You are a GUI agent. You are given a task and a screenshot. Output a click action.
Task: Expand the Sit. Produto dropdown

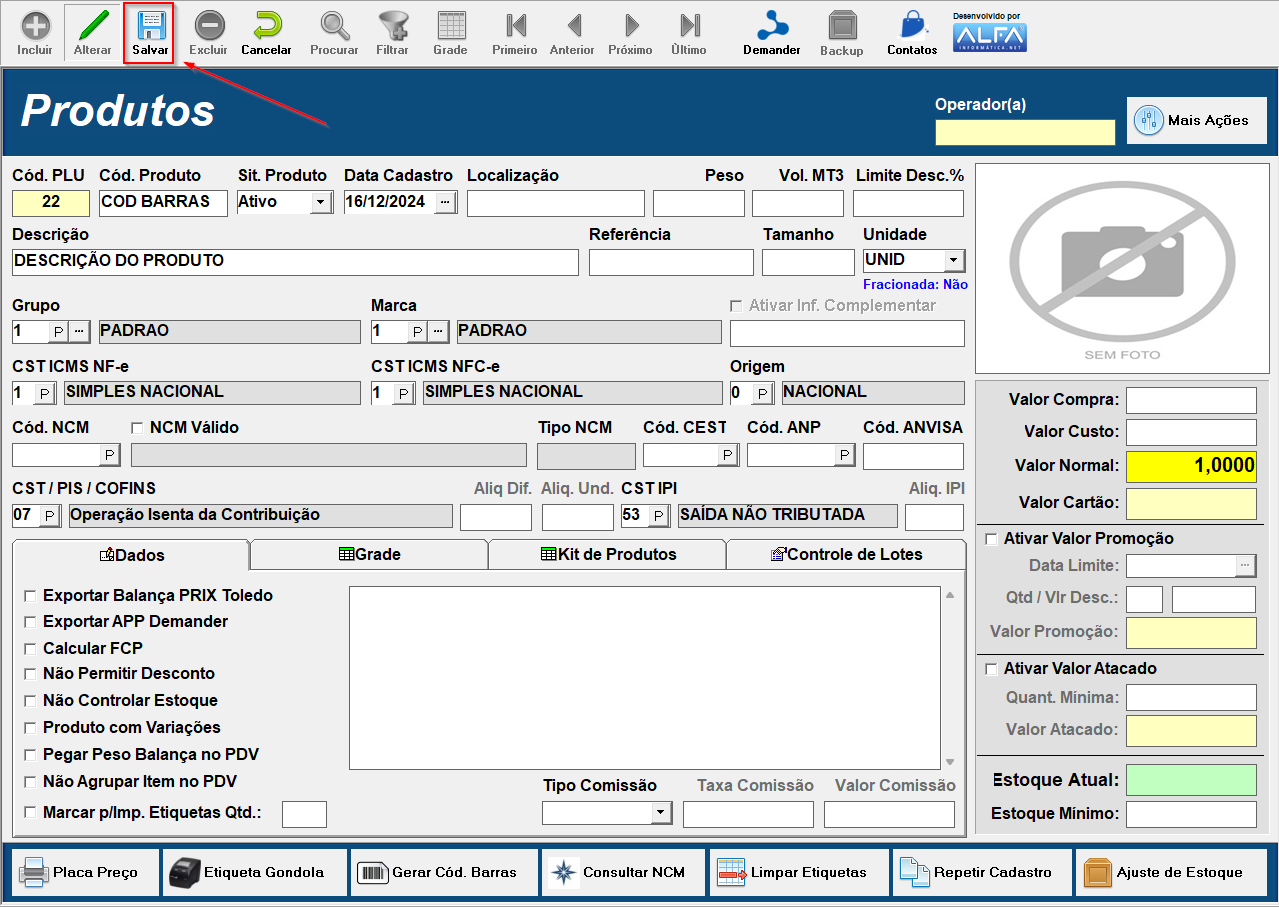[320, 202]
